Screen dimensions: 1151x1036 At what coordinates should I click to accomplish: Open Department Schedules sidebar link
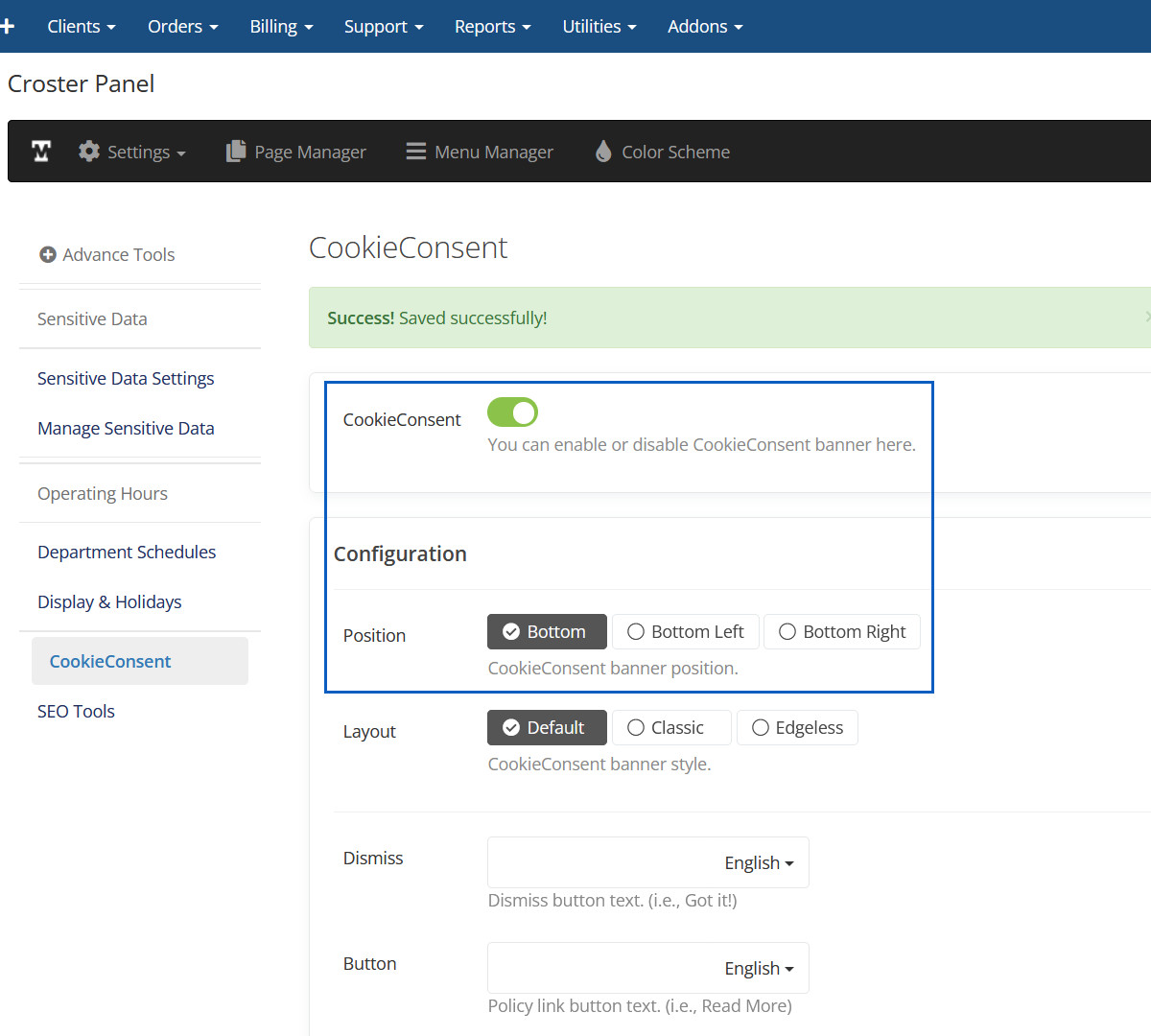pyautogui.click(x=127, y=553)
